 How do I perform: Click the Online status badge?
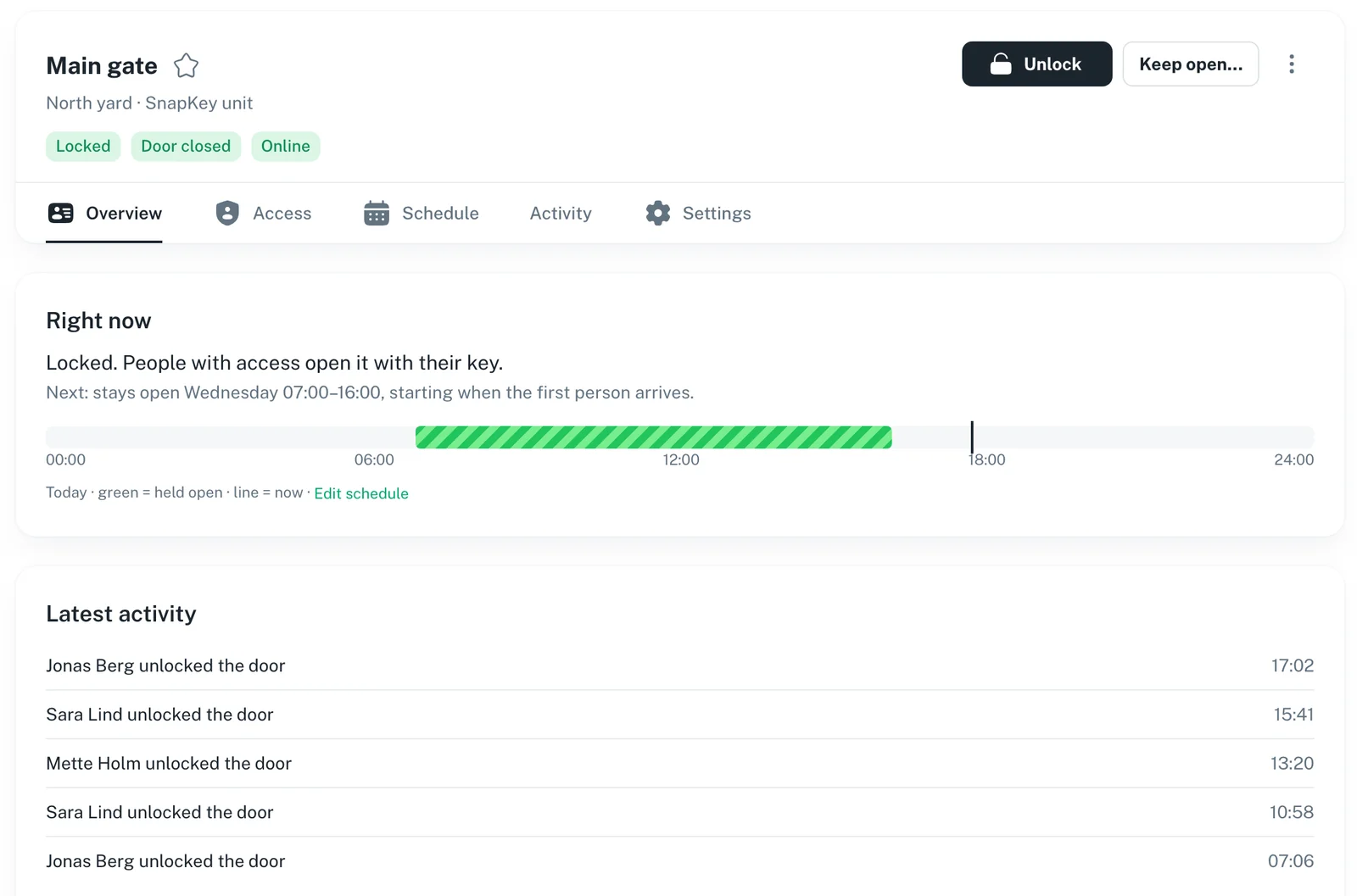[x=286, y=146]
